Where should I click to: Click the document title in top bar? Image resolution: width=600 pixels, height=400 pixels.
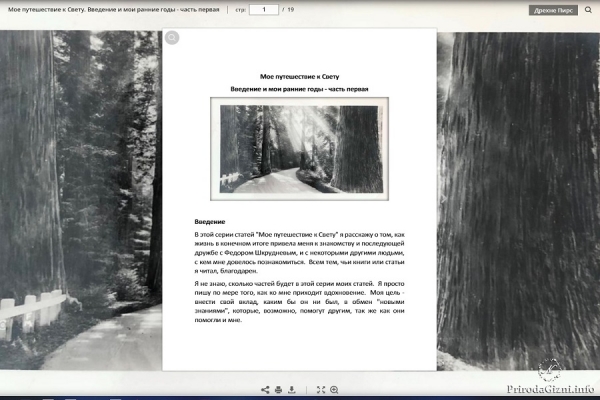(114, 10)
